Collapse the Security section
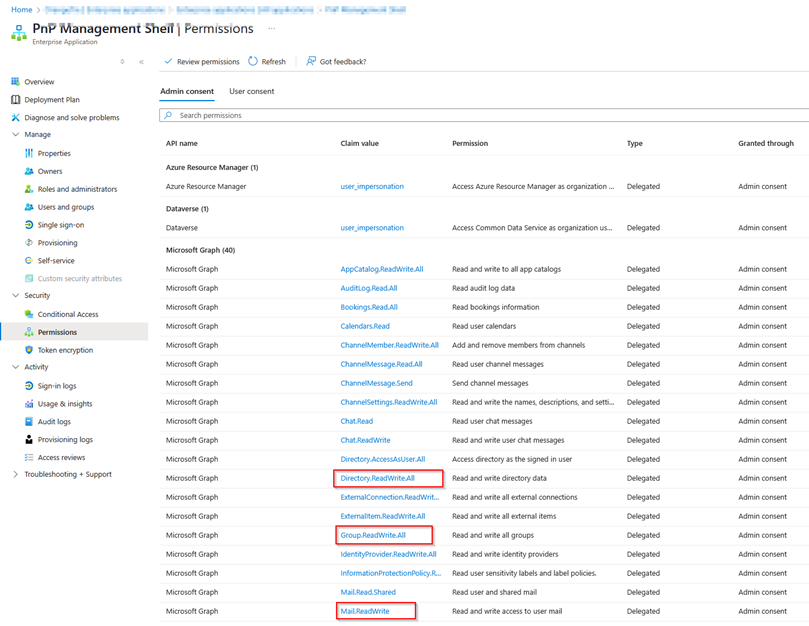Image resolution: width=809 pixels, height=626 pixels. (x=15, y=295)
